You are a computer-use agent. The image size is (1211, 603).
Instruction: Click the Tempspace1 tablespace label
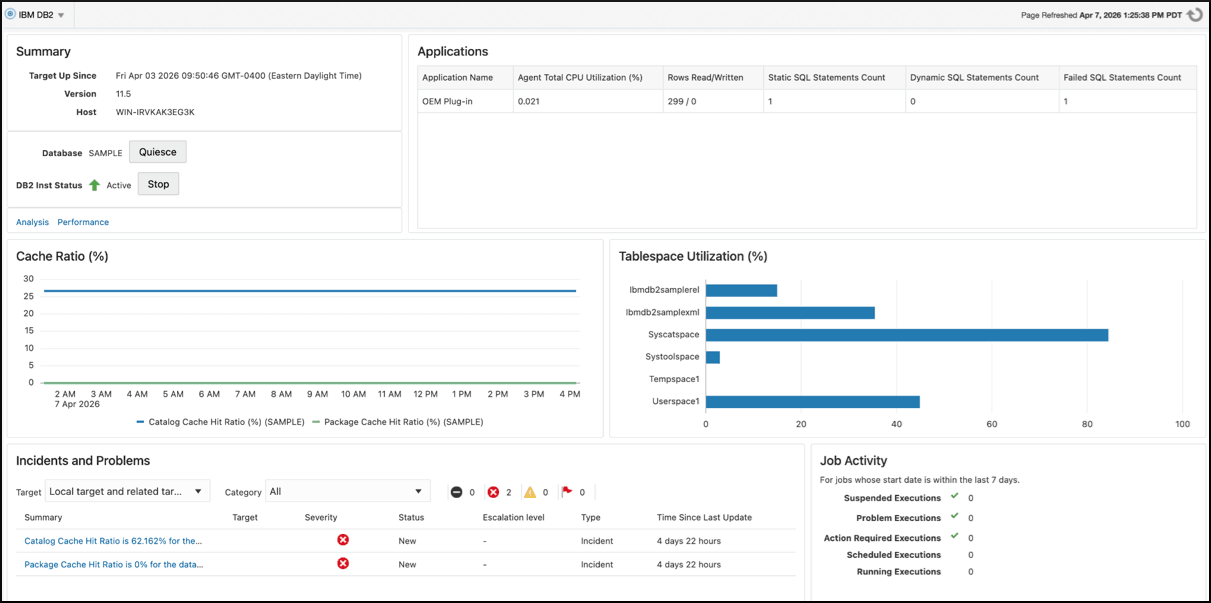673,379
